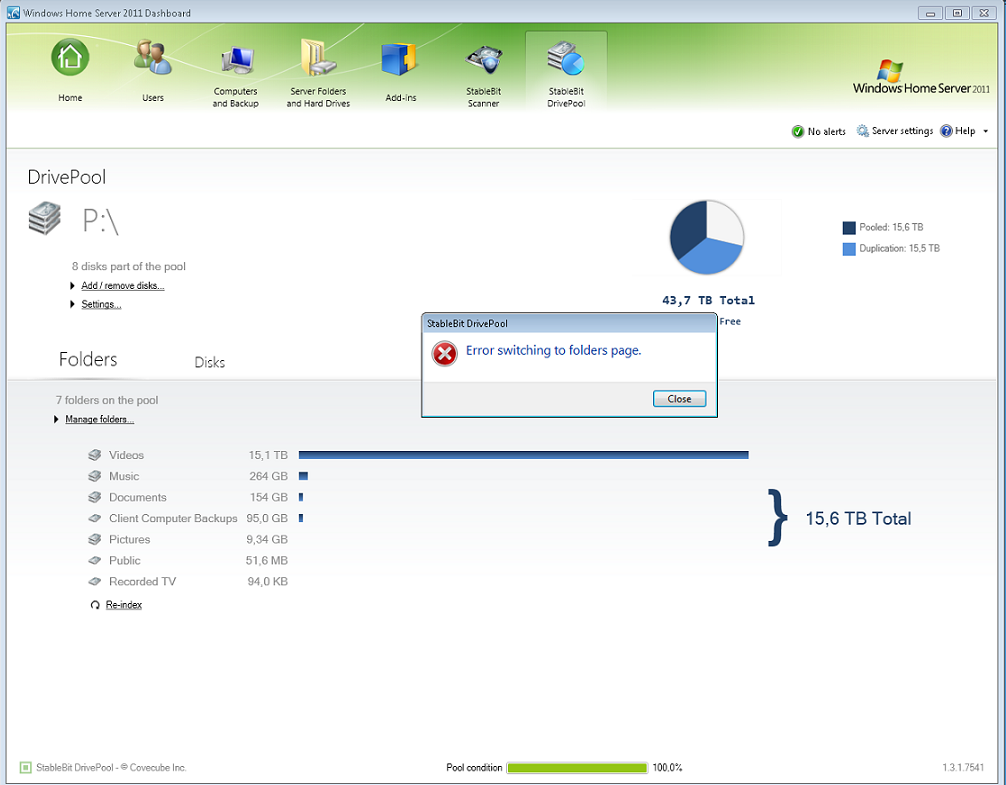
Task: Click the Public folder name
Action: coord(124,561)
